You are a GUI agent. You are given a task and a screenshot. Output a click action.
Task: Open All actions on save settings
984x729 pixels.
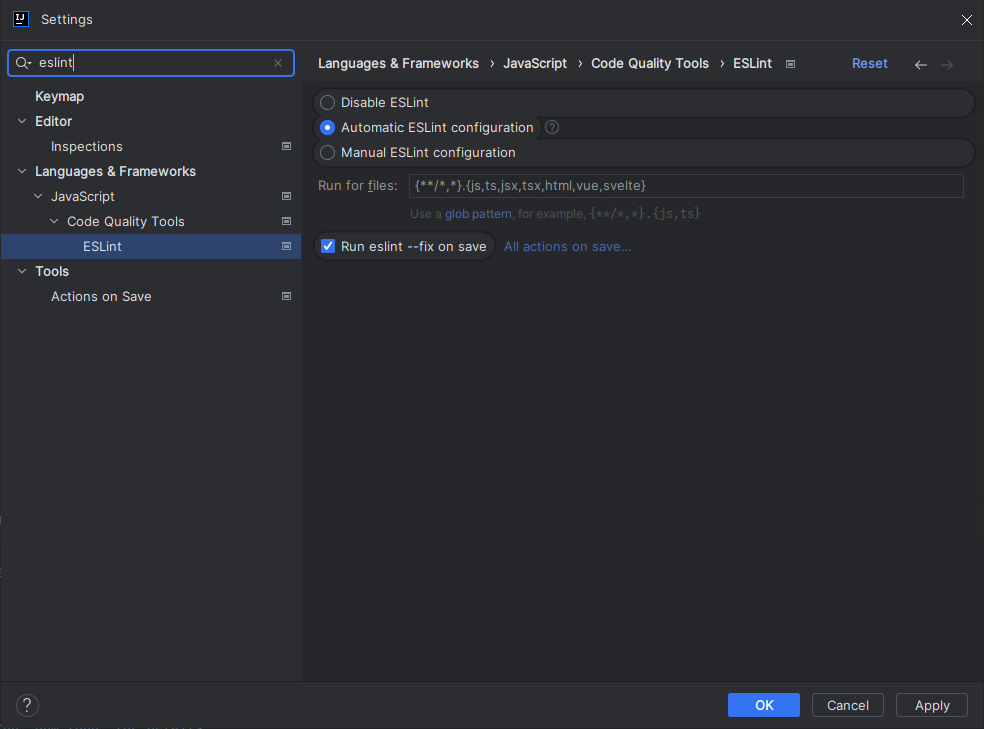point(567,245)
